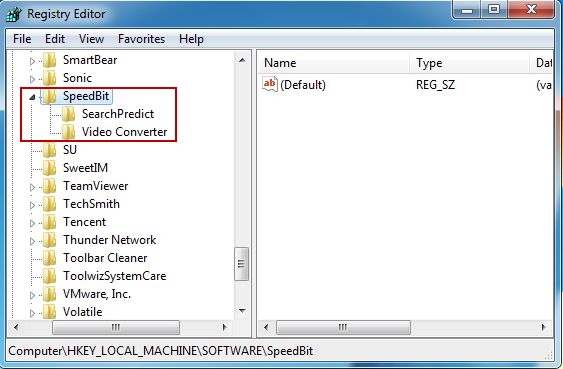
Task: Select the Toolbar Cleaner key label
Action: click(x=105, y=258)
